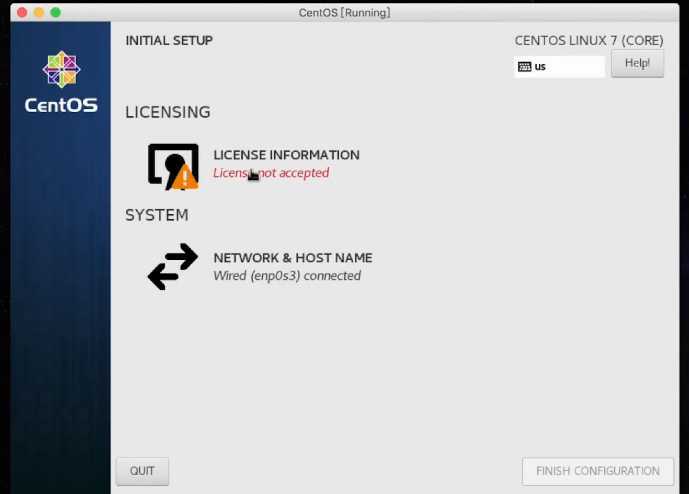Click the Help! button

(x=637, y=64)
